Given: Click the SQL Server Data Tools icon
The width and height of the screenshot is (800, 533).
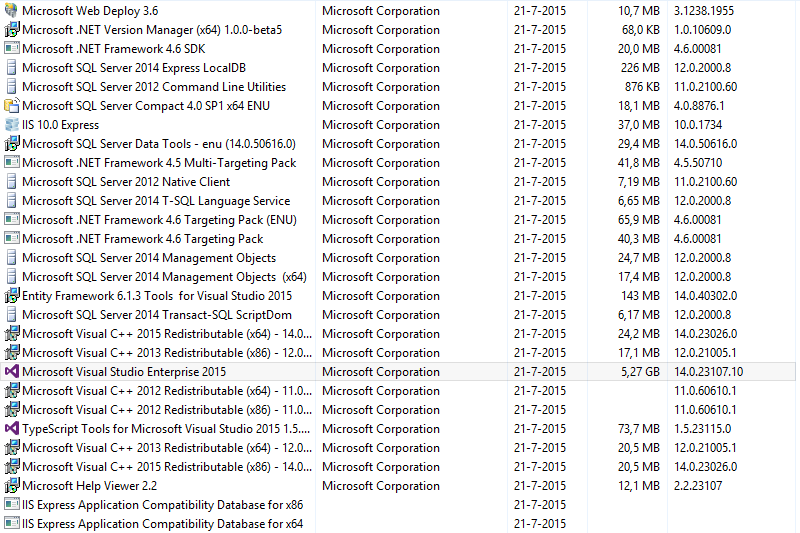Looking at the screenshot, I should click(x=12, y=144).
